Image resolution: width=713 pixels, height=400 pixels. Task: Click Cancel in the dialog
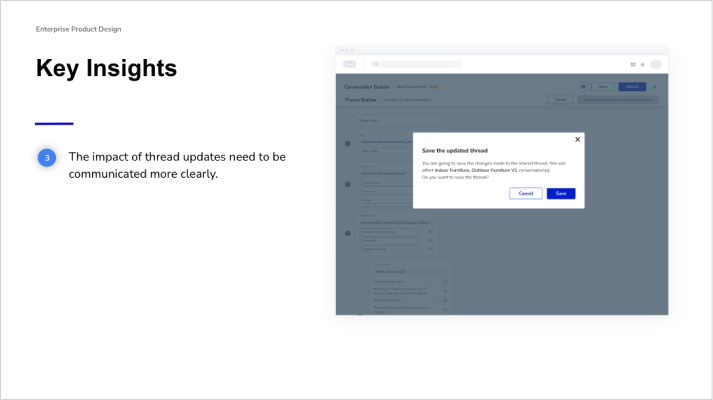pos(525,193)
